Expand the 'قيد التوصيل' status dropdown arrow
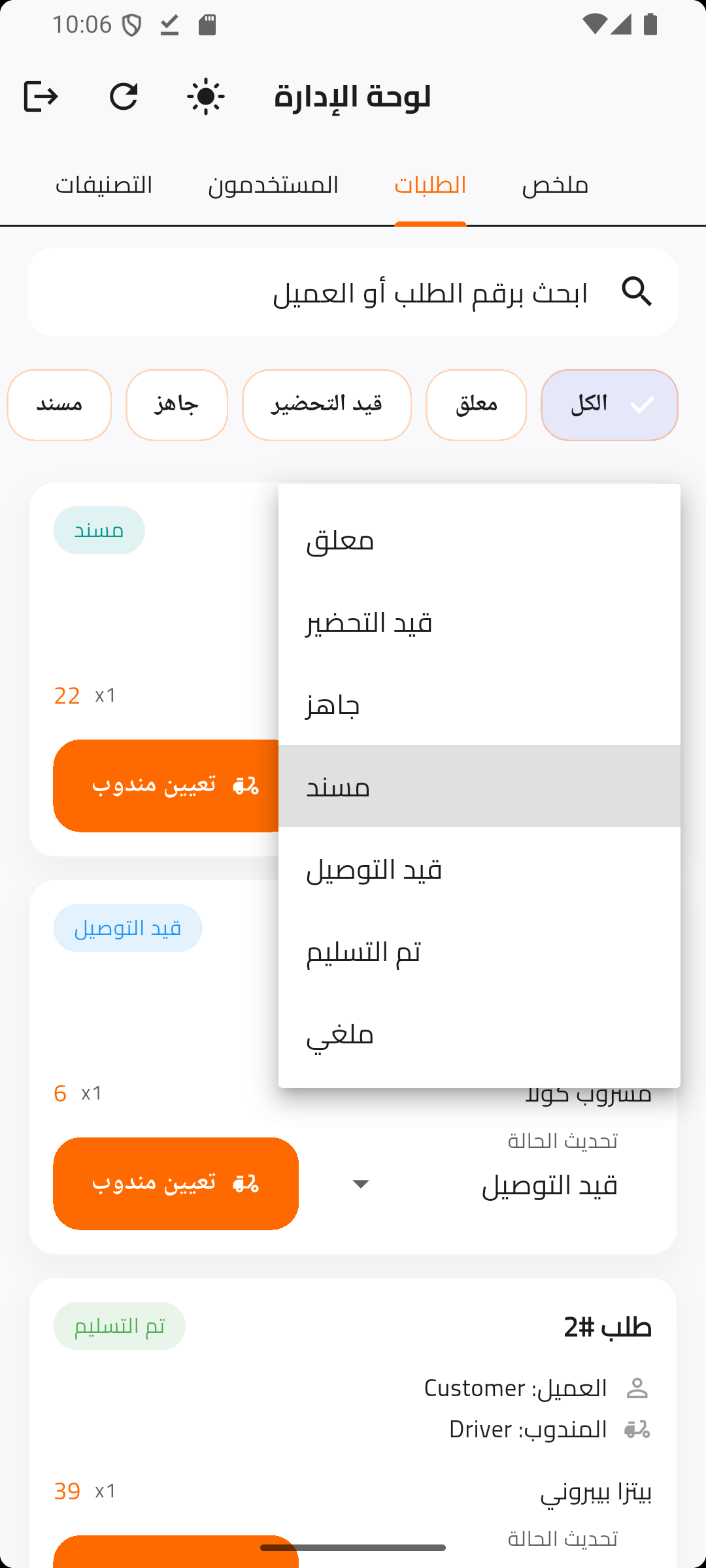This screenshot has height=1568, width=706. [x=360, y=1184]
